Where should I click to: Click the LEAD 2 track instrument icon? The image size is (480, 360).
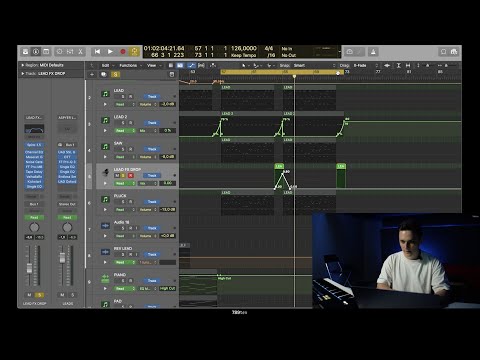105,120
